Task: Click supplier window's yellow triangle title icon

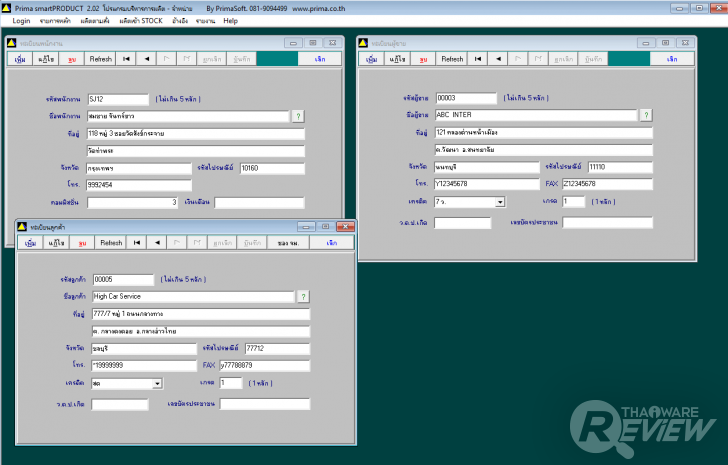Action: (x=363, y=43)
